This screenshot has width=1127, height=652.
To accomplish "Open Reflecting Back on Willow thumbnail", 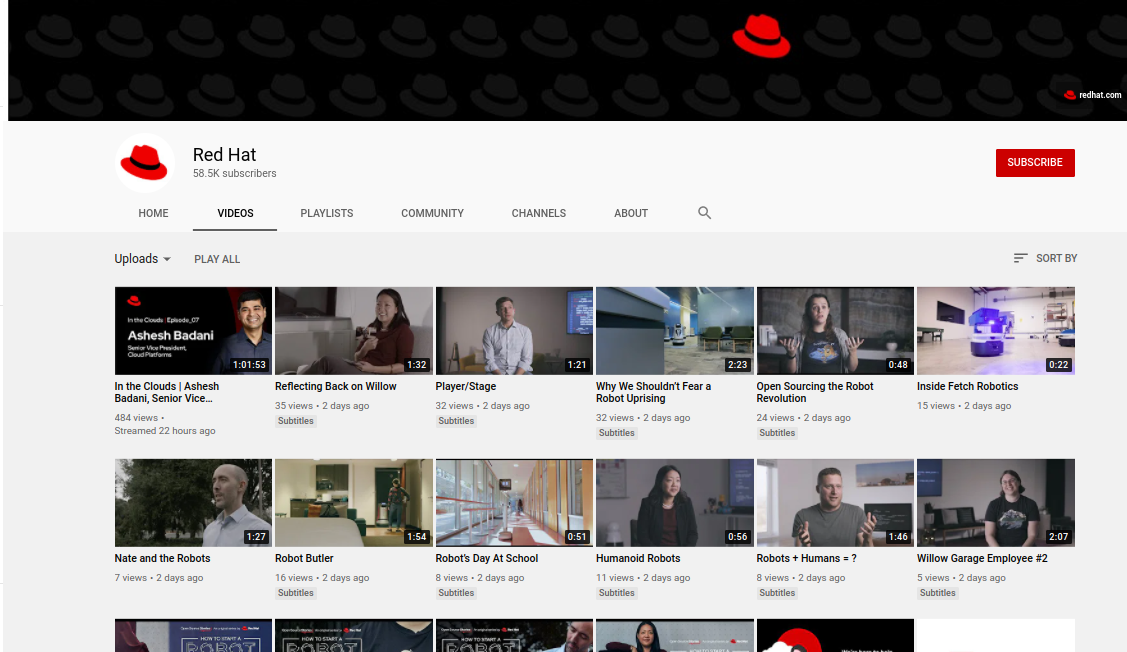I will coord(354,331).
